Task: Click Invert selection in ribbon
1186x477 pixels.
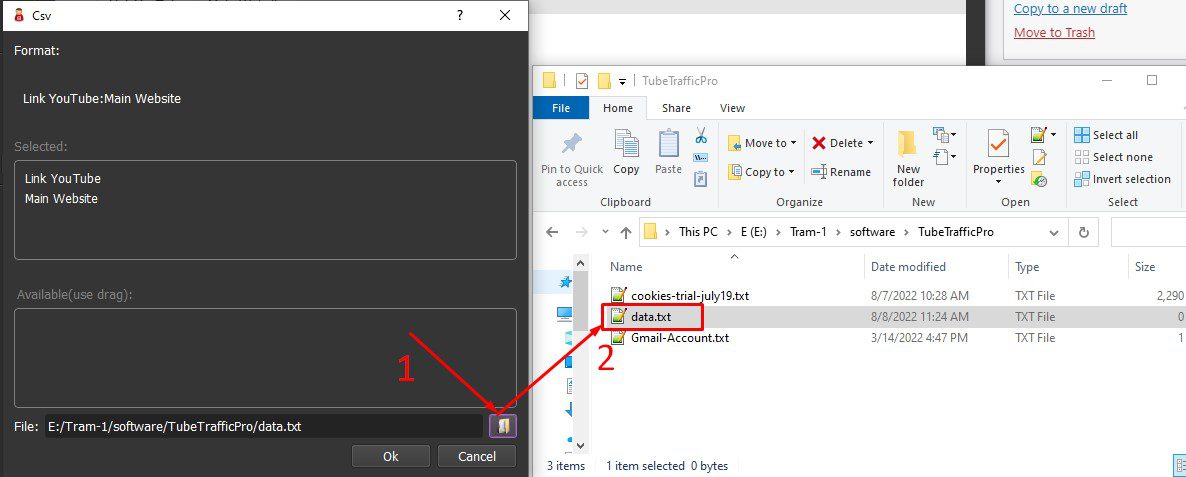Action: point(1122,179)
